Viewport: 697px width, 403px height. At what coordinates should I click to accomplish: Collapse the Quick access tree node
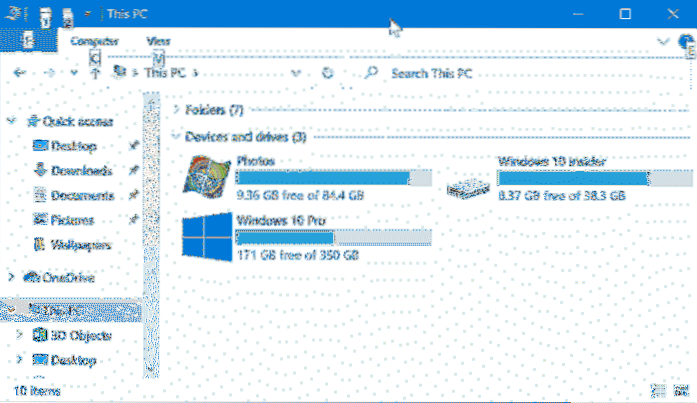12,121
